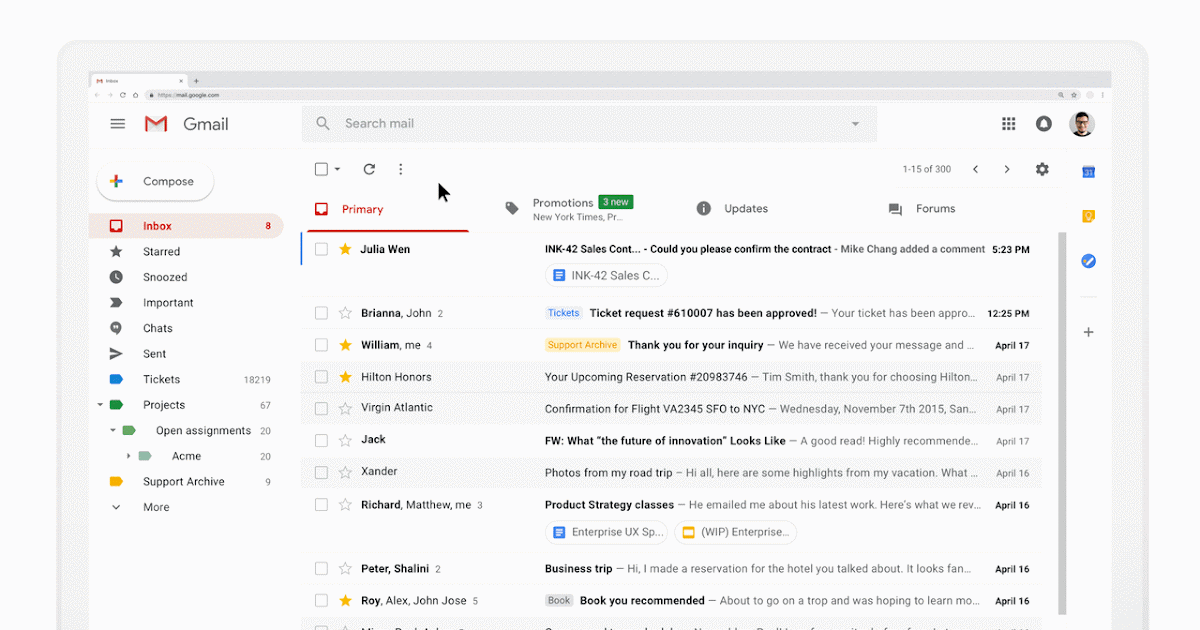Unstar the William, me email
1200x630 pixels.
345,345
